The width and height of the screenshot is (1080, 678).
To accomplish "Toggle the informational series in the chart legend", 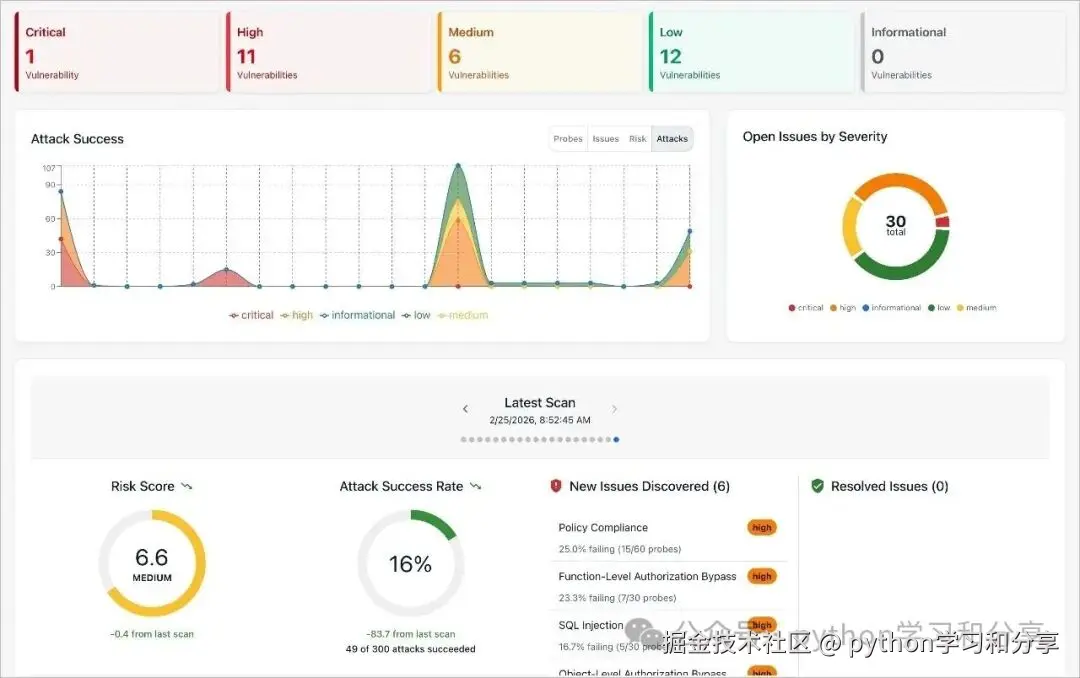I will tap(357, 314).
